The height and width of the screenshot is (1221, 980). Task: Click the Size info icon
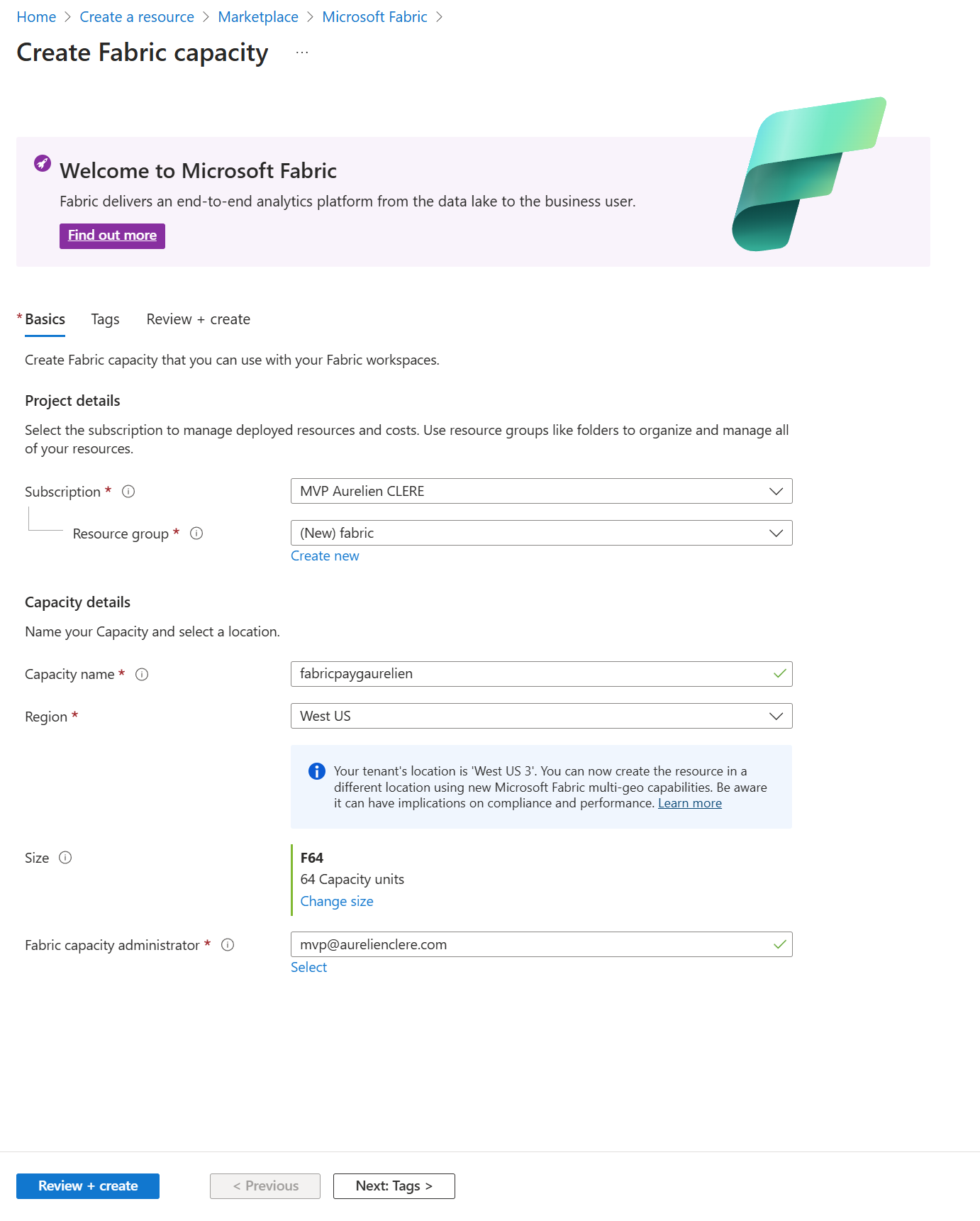pos(65,857)
